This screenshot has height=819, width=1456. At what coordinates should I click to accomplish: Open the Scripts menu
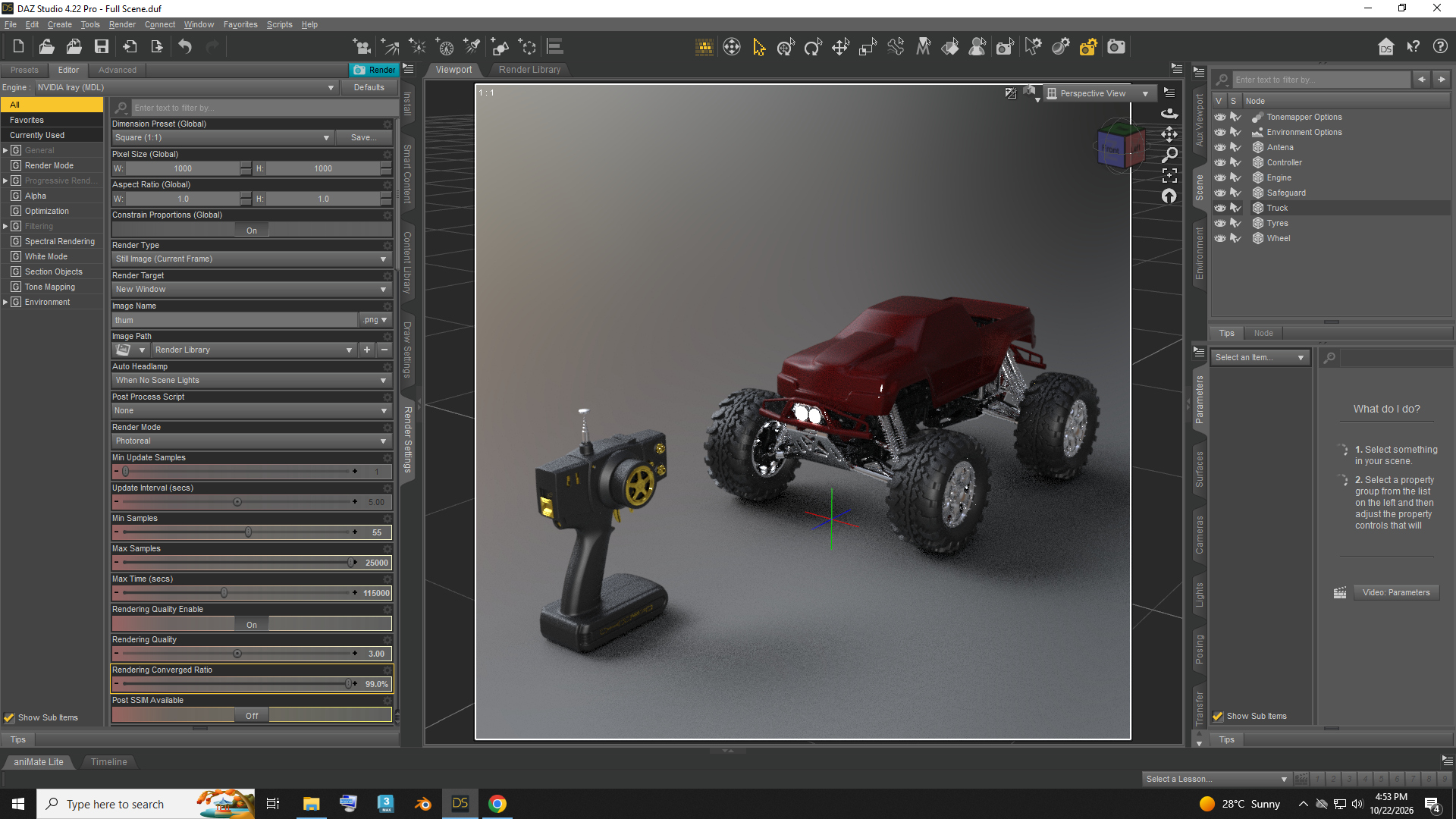point(279,24)
